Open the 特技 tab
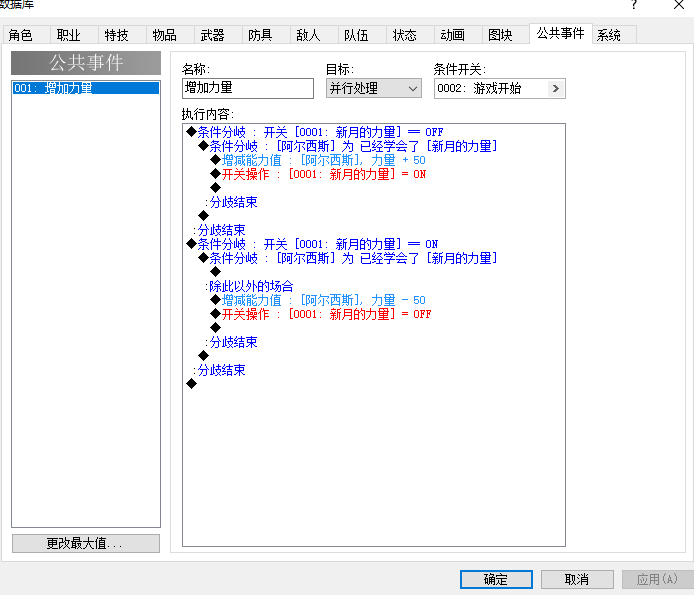The height and width of the screenshot is (595, 694). click(122, 35)
